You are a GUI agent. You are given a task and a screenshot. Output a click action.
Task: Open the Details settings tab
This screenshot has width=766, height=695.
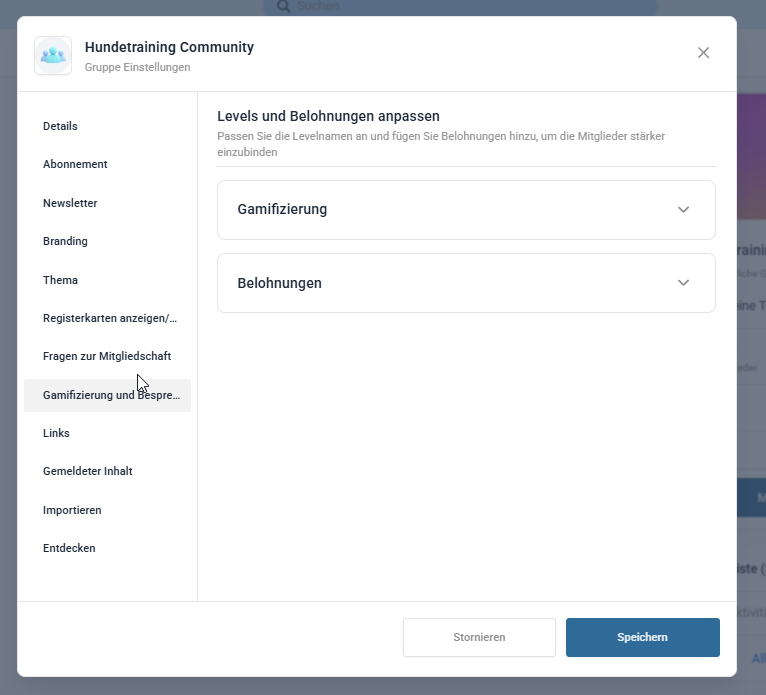tap(60, 126)
